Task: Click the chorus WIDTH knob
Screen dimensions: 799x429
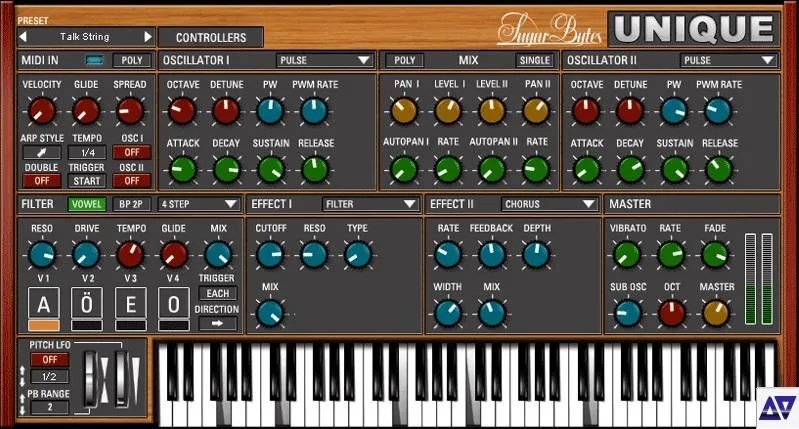Action: coord(448,313)
